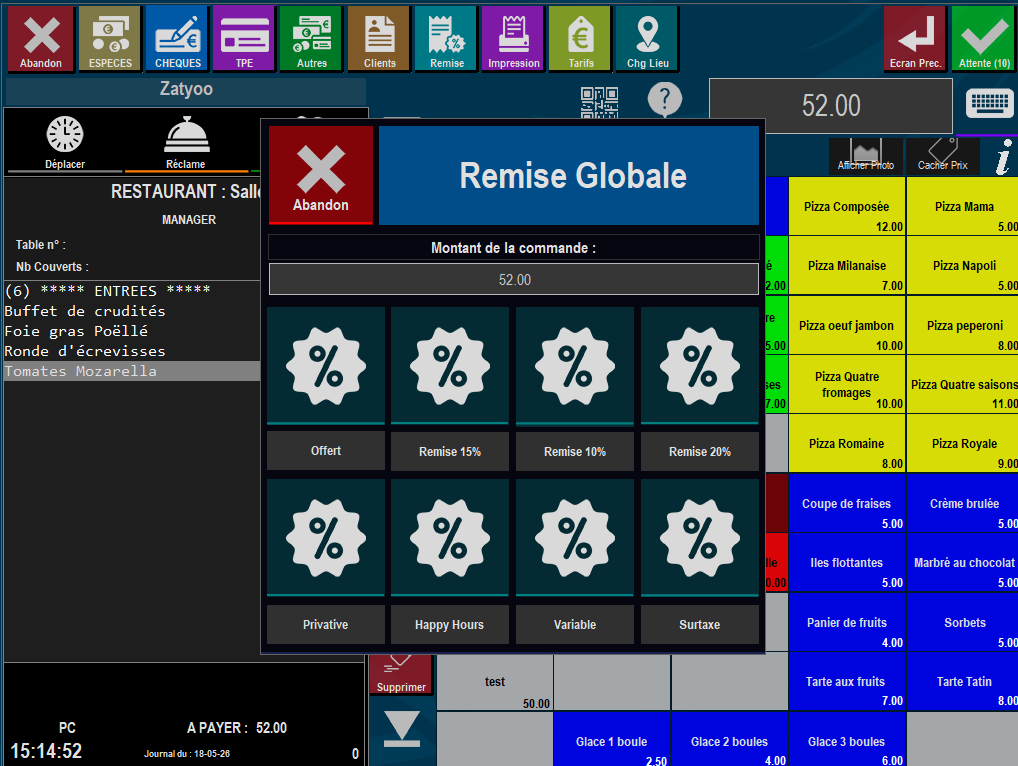Add Pizza Composée 12.00
This screenshot has height=766, width=1018.
tap(847, 206)
